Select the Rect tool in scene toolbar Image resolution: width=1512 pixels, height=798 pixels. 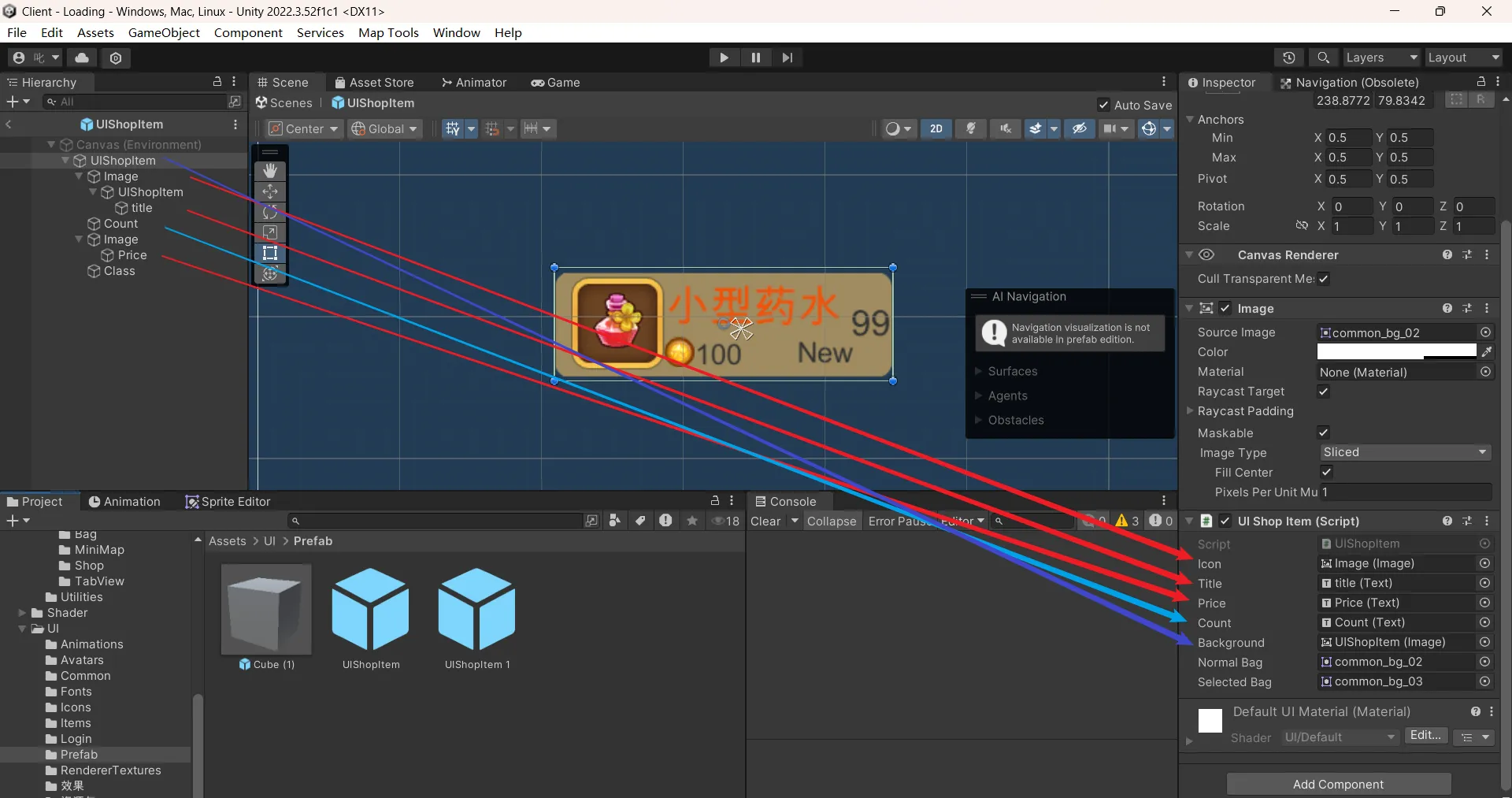tap(270, 253)
